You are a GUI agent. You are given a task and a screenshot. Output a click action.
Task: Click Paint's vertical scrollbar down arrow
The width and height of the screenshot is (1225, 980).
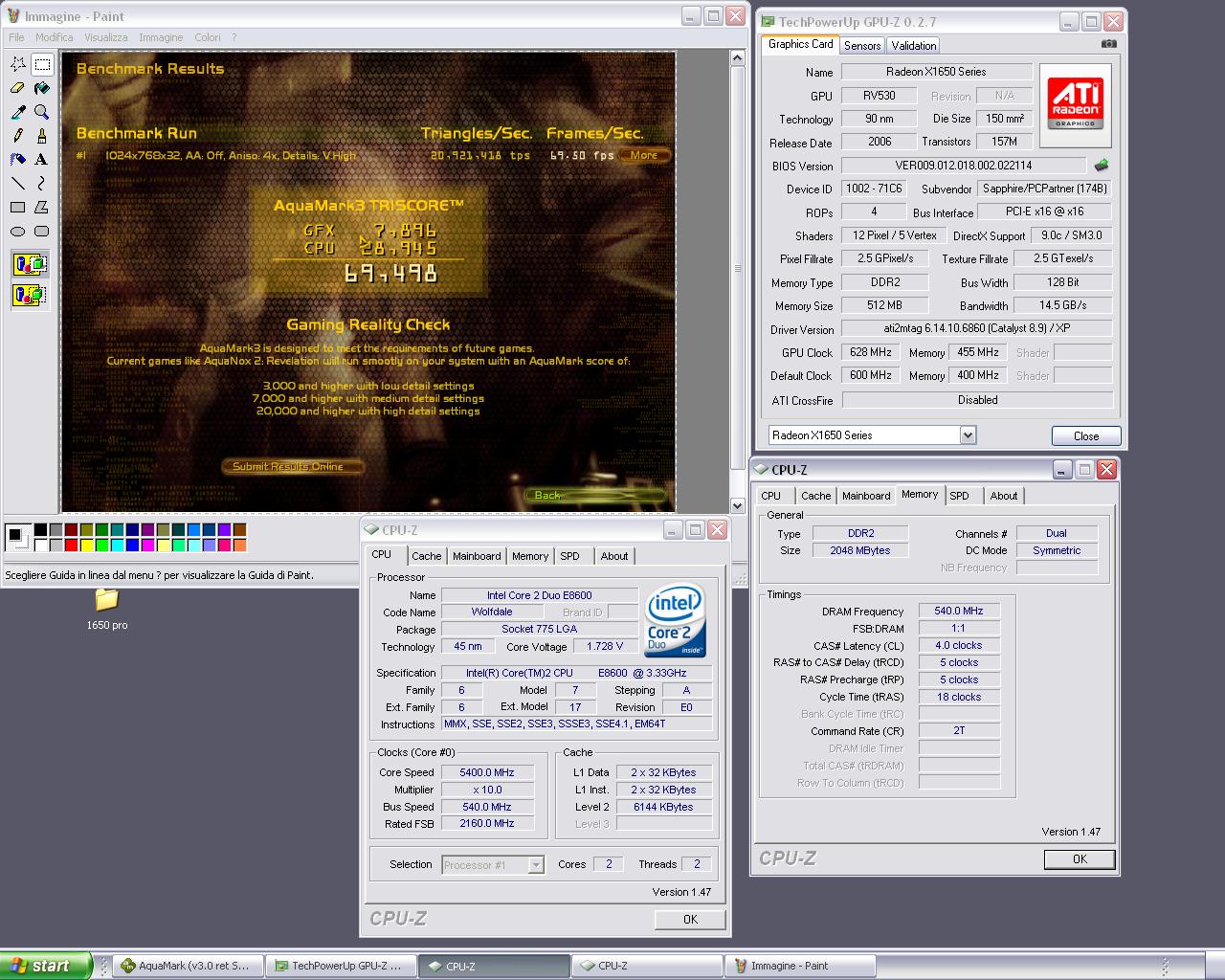point(737,505)
